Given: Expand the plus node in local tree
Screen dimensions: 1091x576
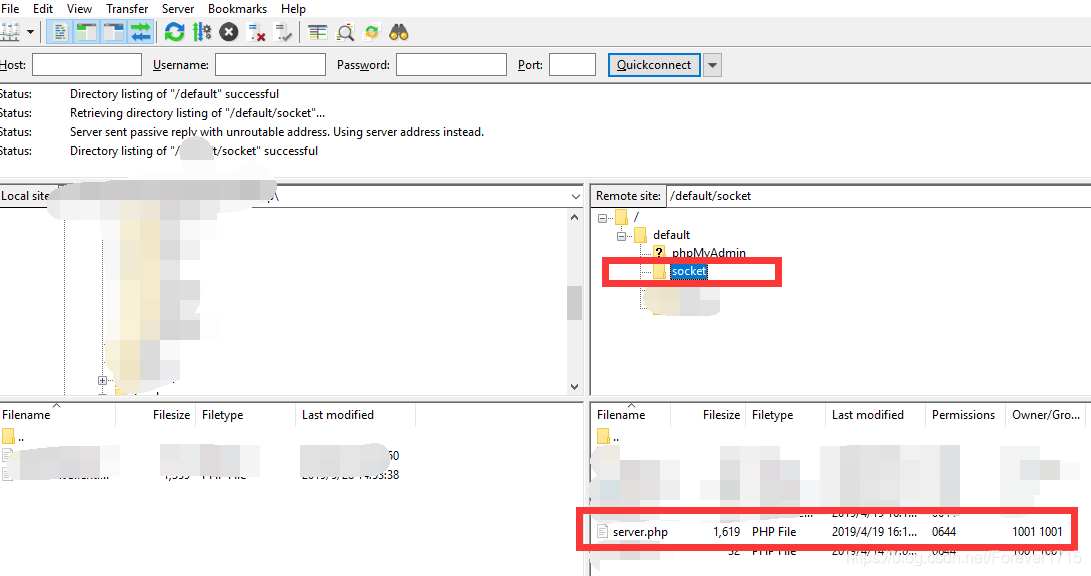Looking at the screenshot, I should [x=102, y=381].
